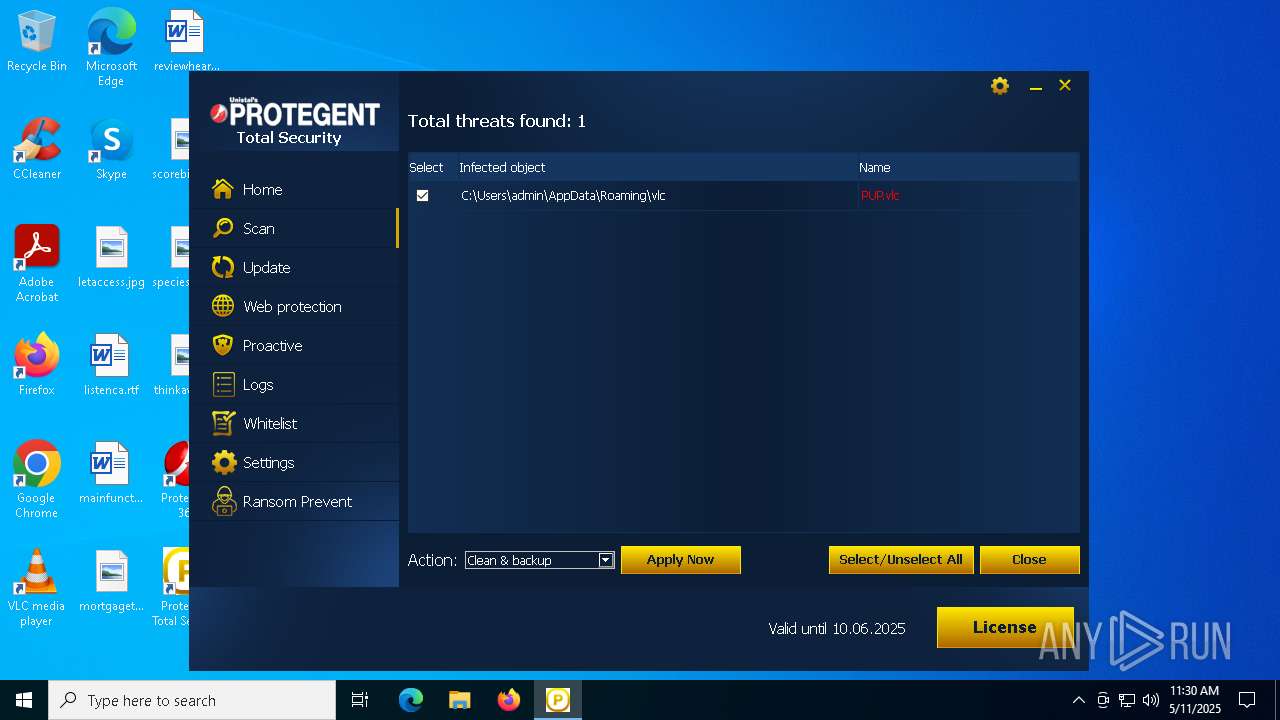This screenshot has height=720, width=1280.
Task: Click the Infected object column header
Action: 502,167
